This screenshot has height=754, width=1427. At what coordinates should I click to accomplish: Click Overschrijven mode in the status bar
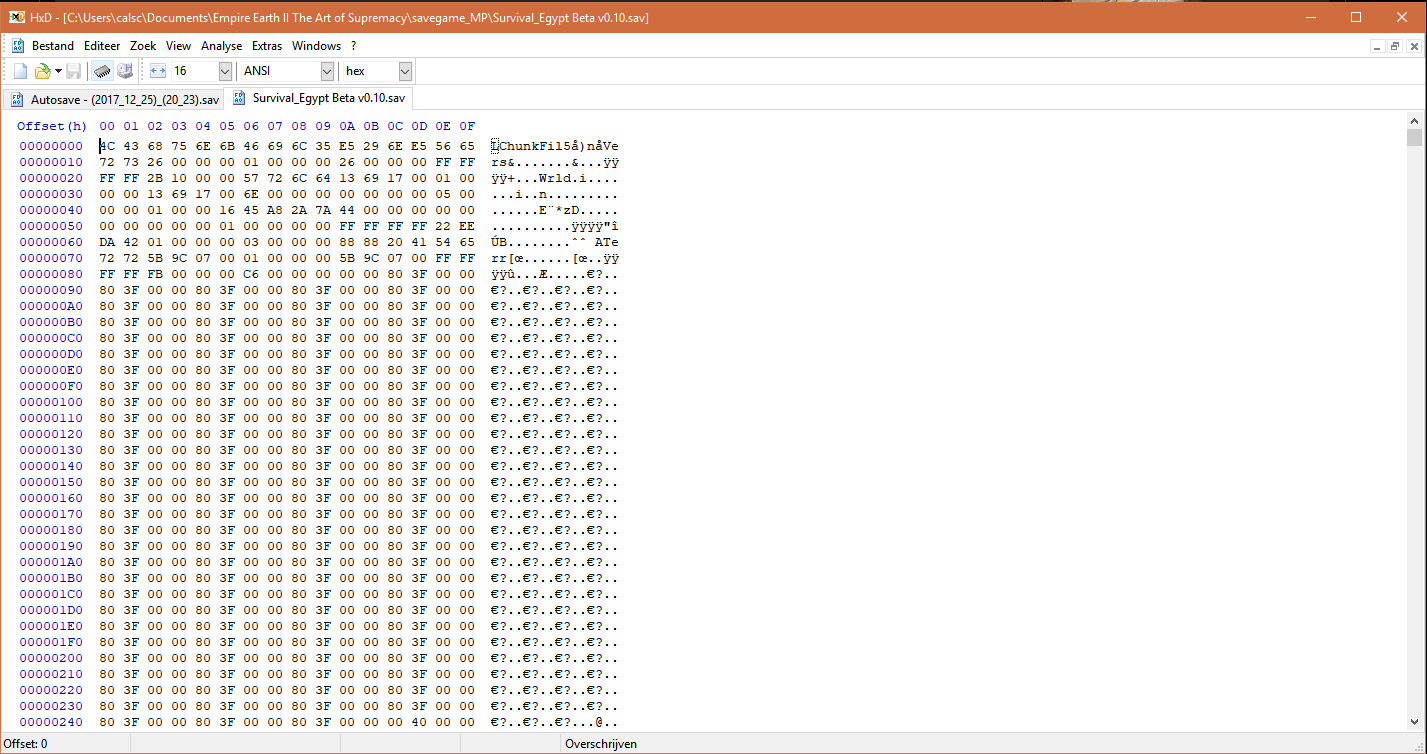click(x=601, y=744)
